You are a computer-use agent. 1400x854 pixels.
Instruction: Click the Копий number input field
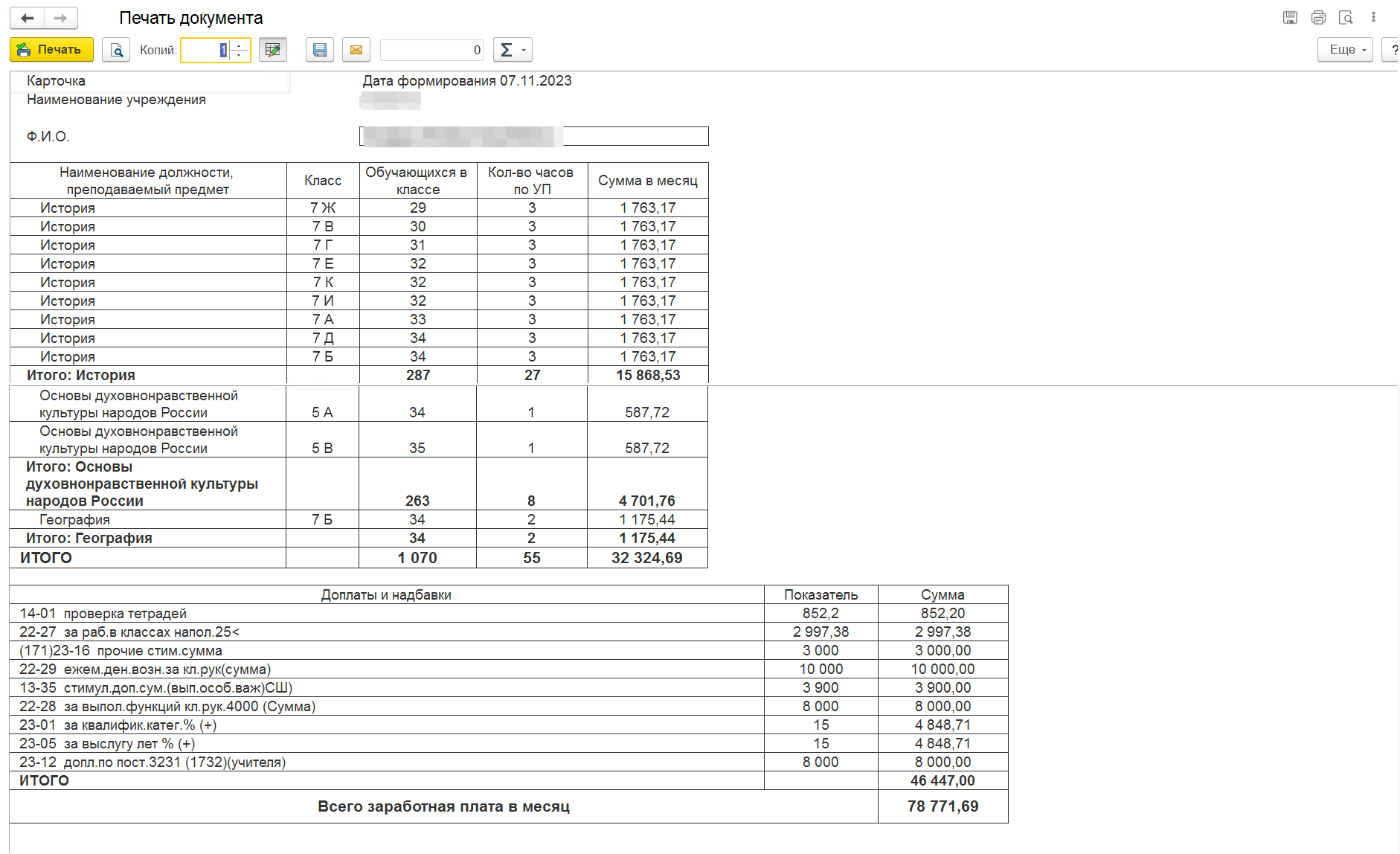(x=205, y=50)
